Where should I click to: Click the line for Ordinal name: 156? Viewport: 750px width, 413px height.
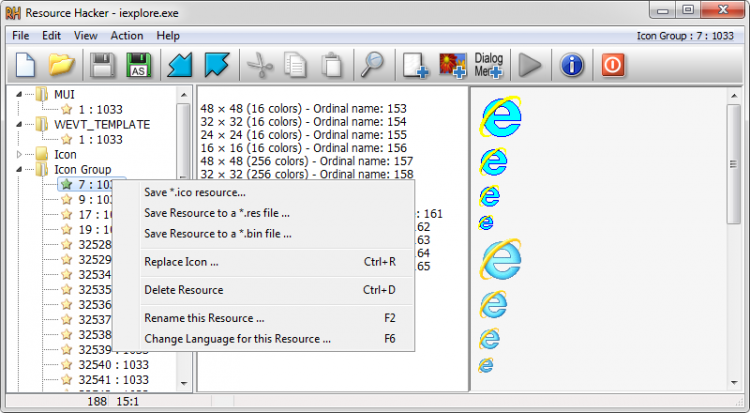pos(303,148)
